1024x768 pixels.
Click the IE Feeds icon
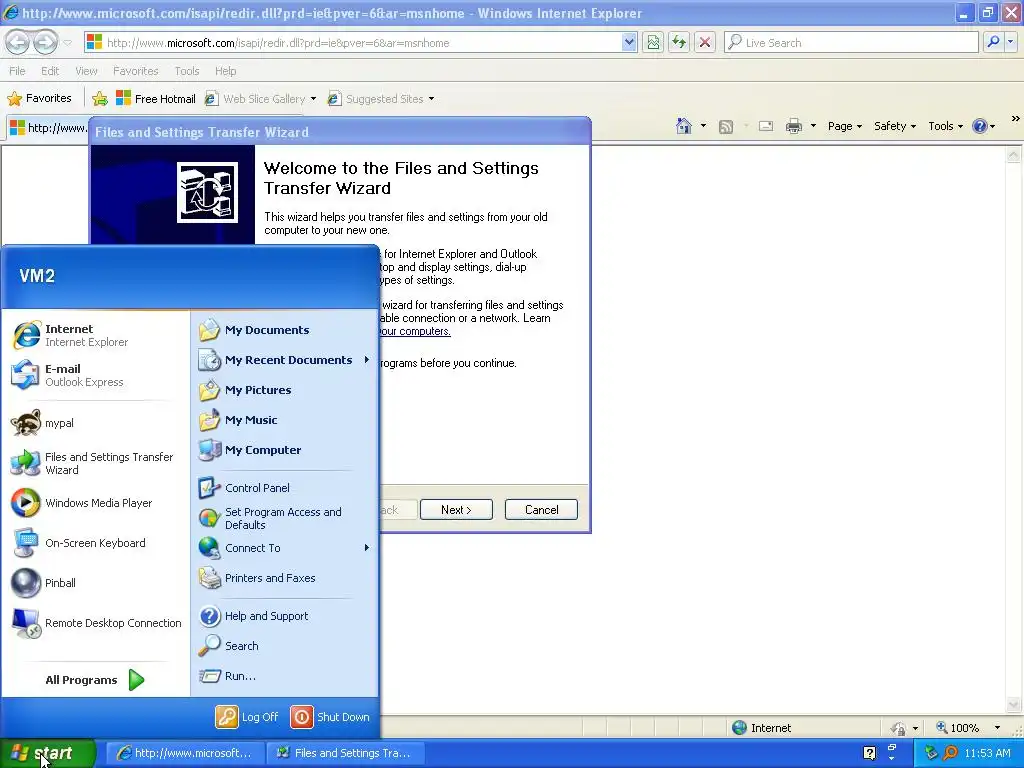726,127
